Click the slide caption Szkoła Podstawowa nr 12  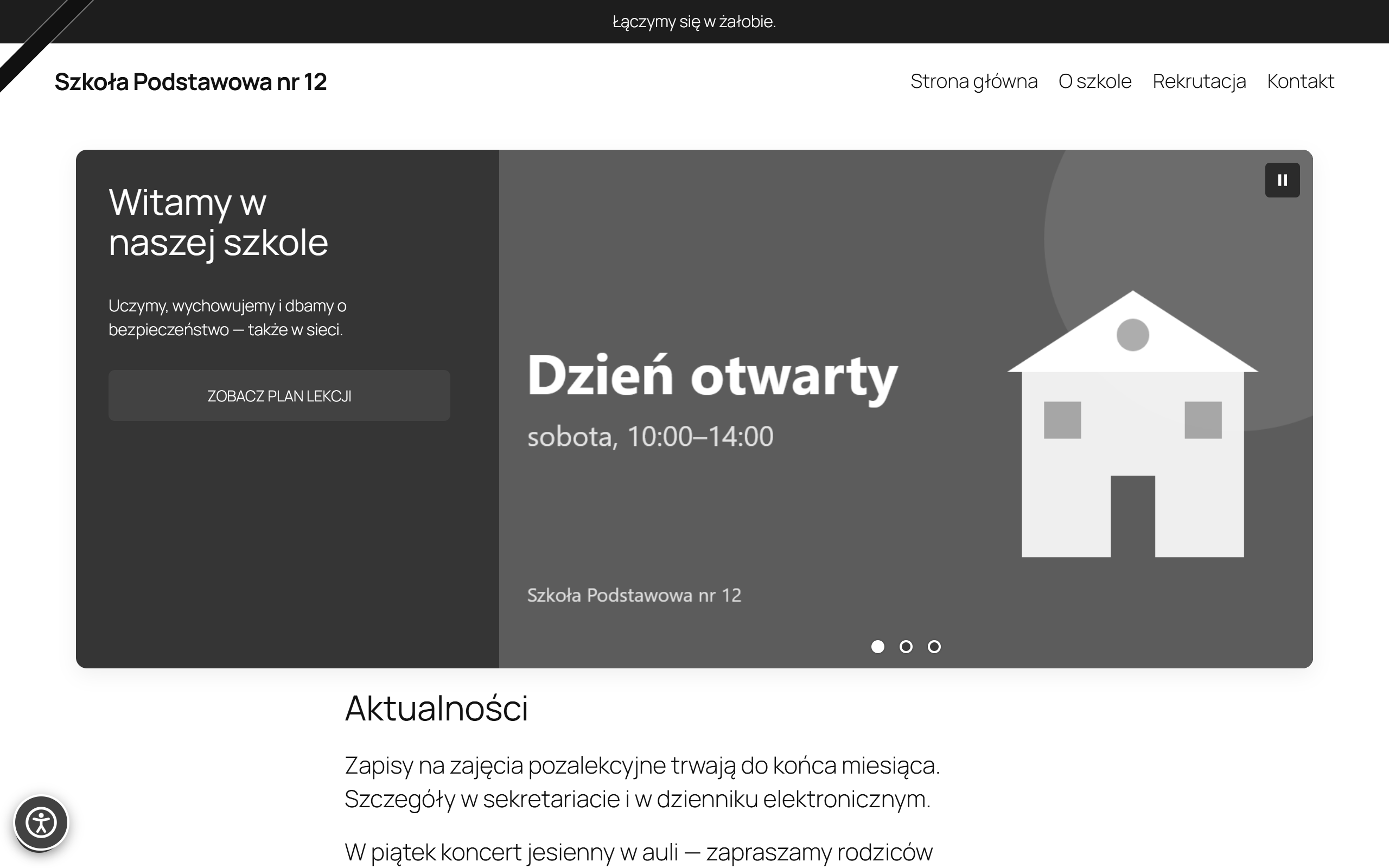point(634,595)
